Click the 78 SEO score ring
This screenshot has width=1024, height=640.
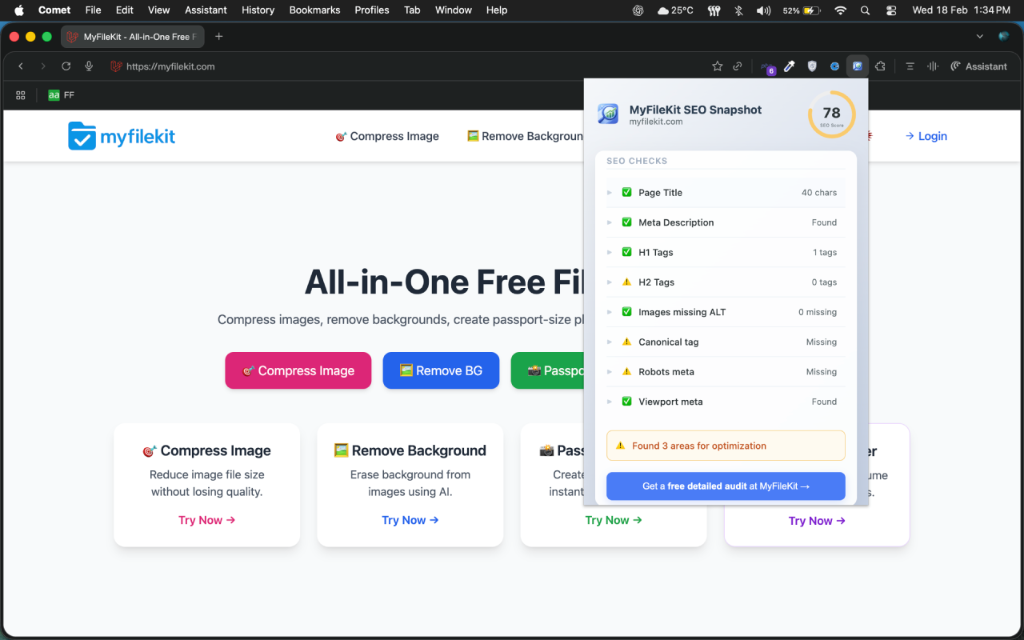[831, 114]
